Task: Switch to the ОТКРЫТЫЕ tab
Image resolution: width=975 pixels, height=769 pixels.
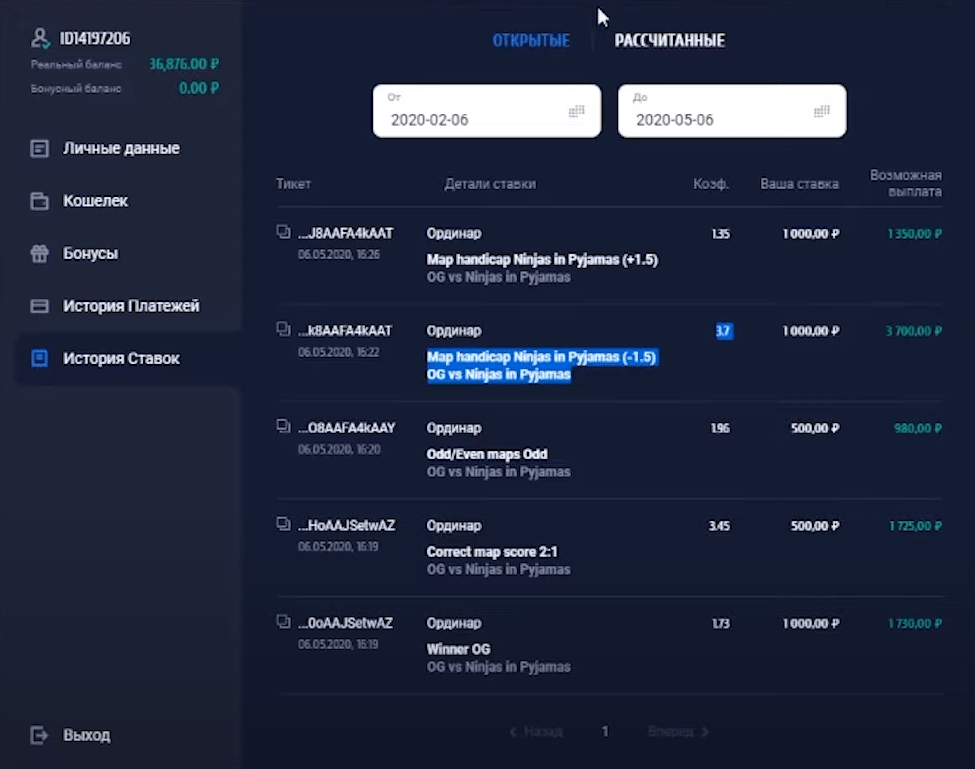Action: [x=531, y=41]
